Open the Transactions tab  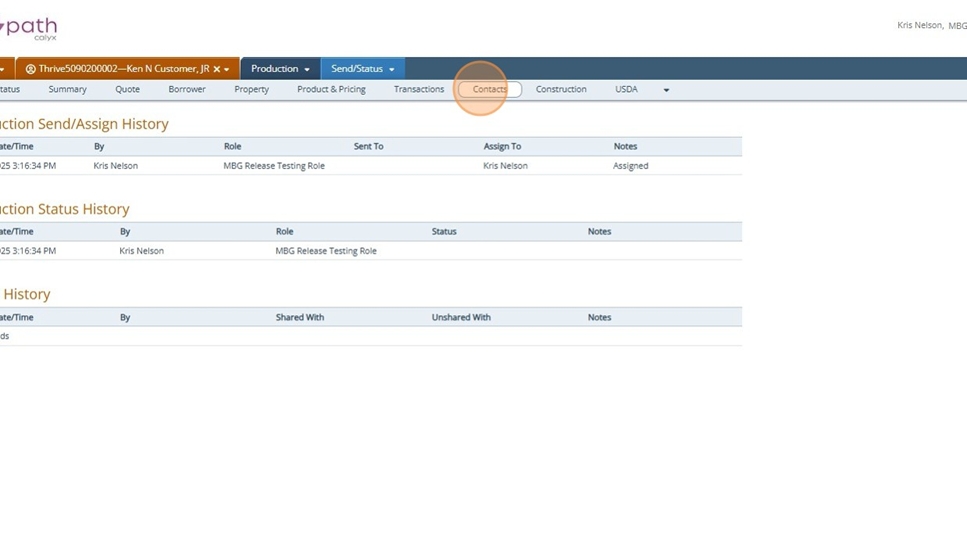(418, 89)
